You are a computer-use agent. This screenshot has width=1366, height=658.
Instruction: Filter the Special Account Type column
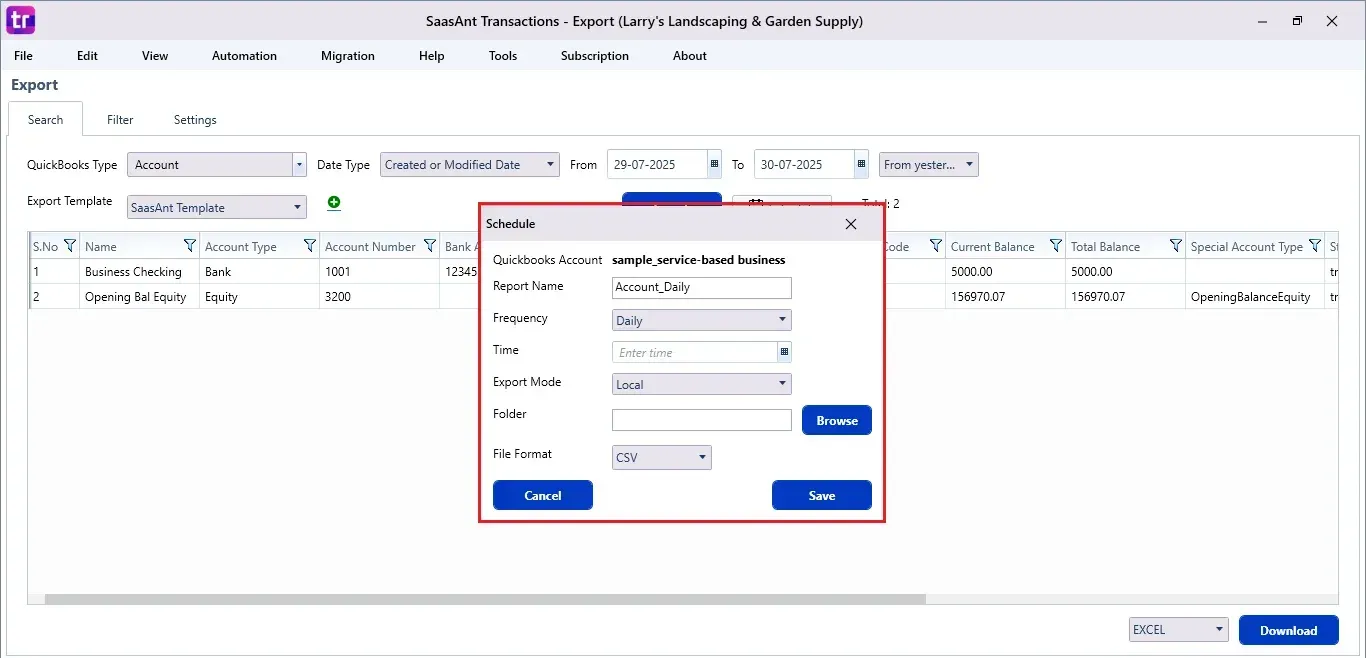coord(1315,246)
